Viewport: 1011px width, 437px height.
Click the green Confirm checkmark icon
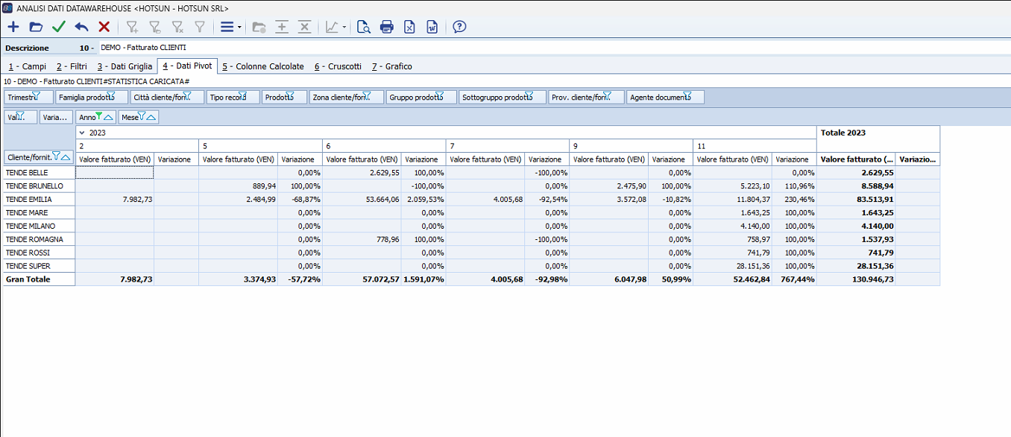point(59,27)
